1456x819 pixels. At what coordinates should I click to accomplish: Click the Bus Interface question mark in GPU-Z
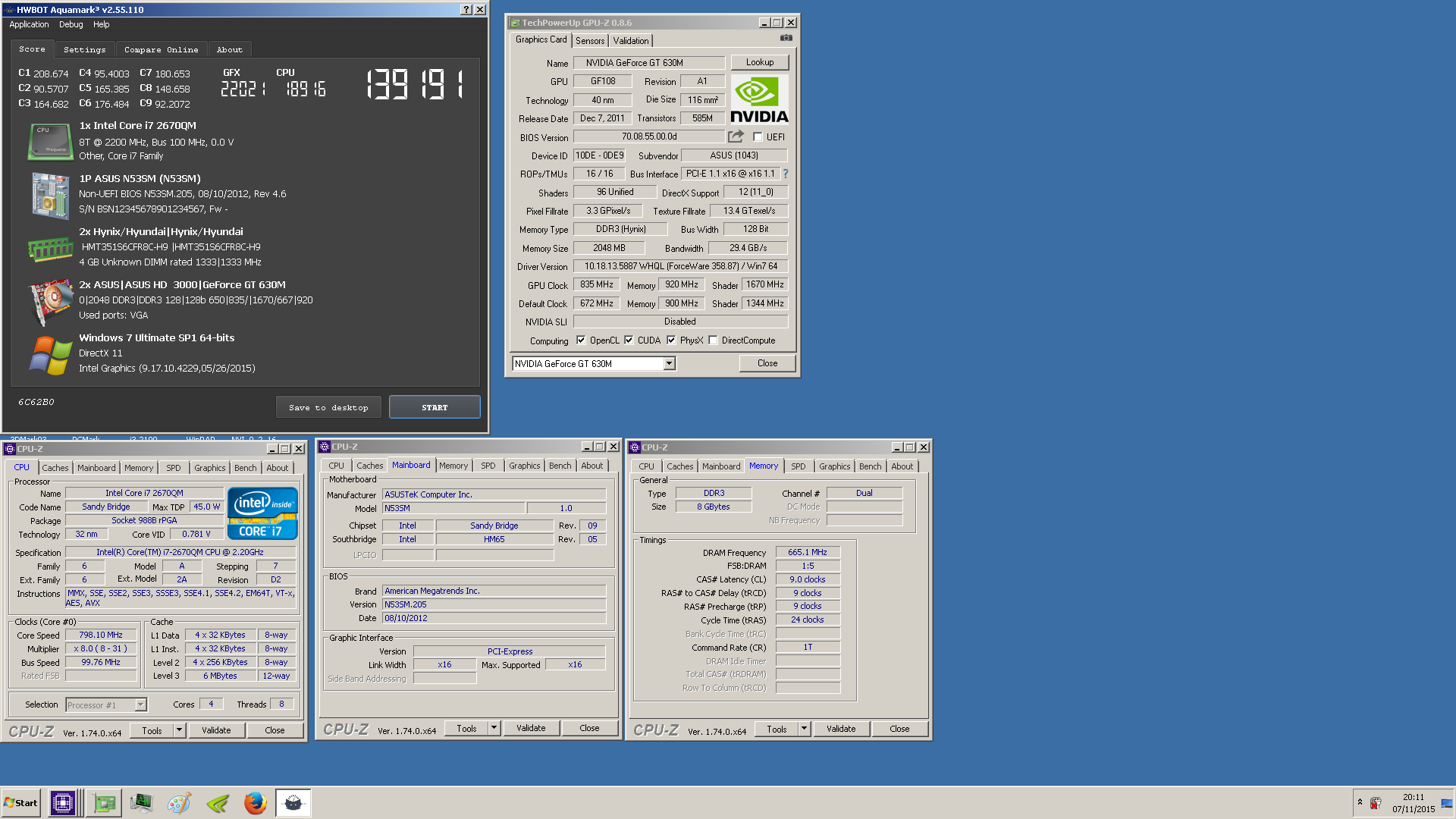point(786,174)
